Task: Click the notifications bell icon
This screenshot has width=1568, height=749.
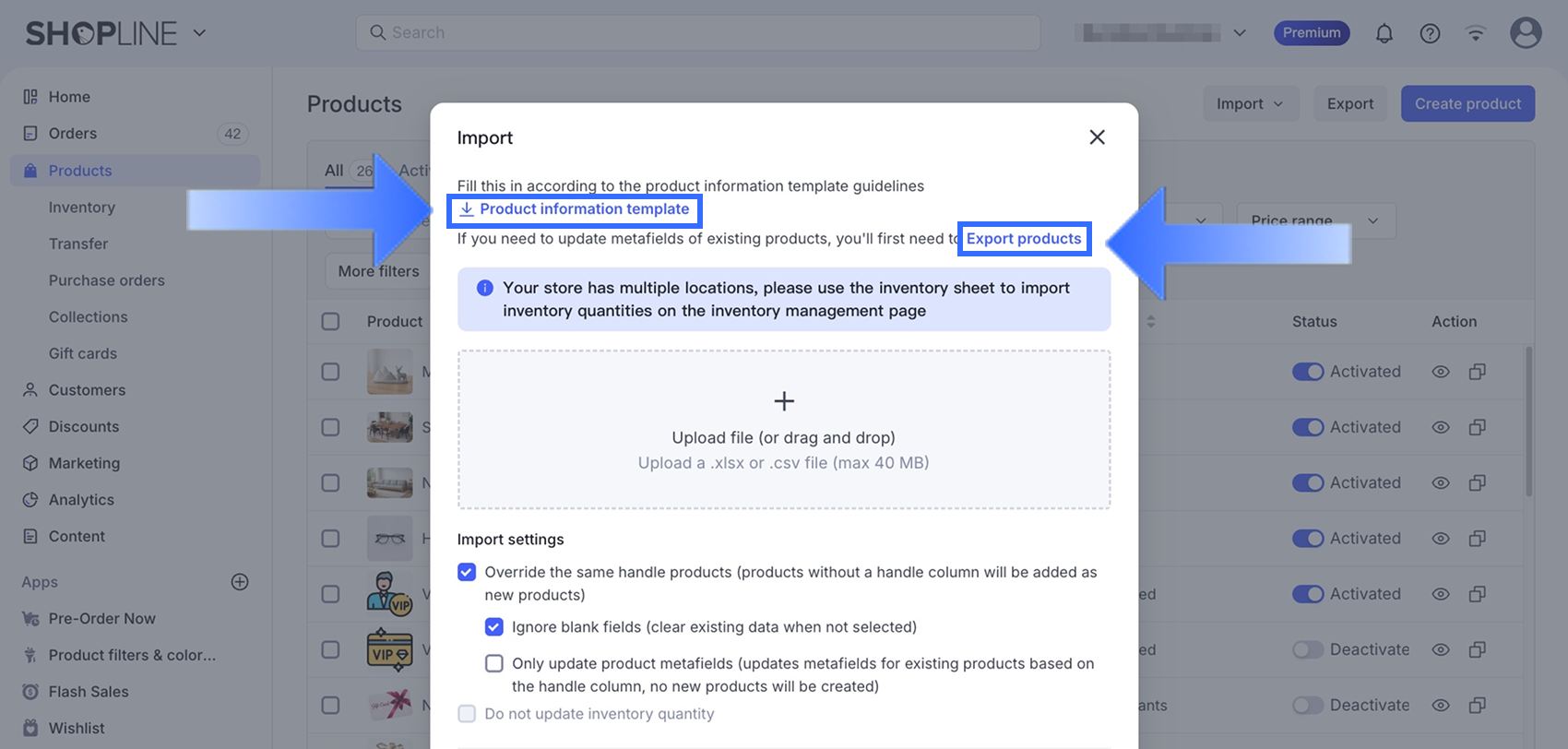Action: pyautogui.click(x=1384, y=34)
